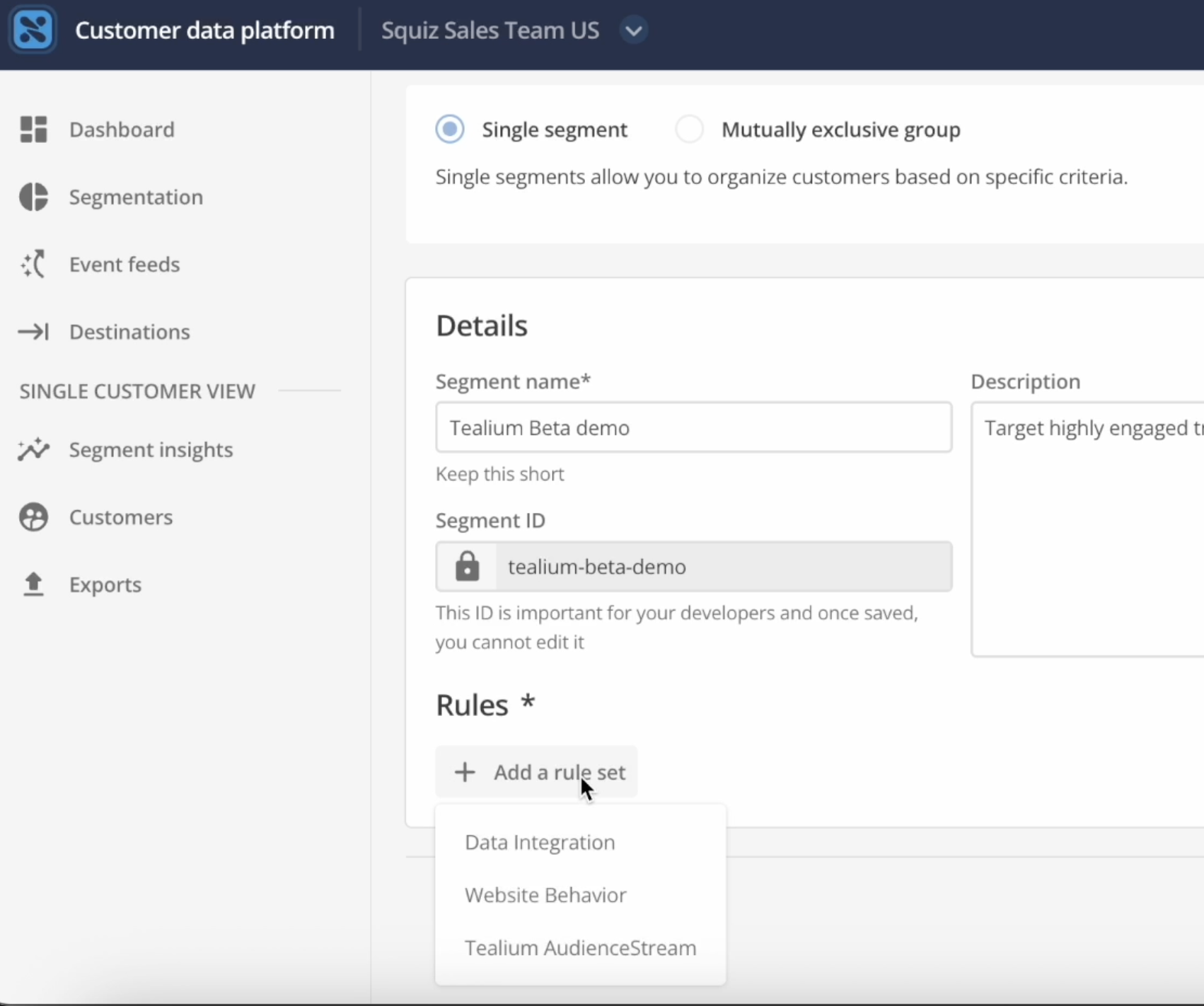This screenshot has width=1204, height=1006.
Task: Select the Segmentation icon
Action: coord(33,197)
